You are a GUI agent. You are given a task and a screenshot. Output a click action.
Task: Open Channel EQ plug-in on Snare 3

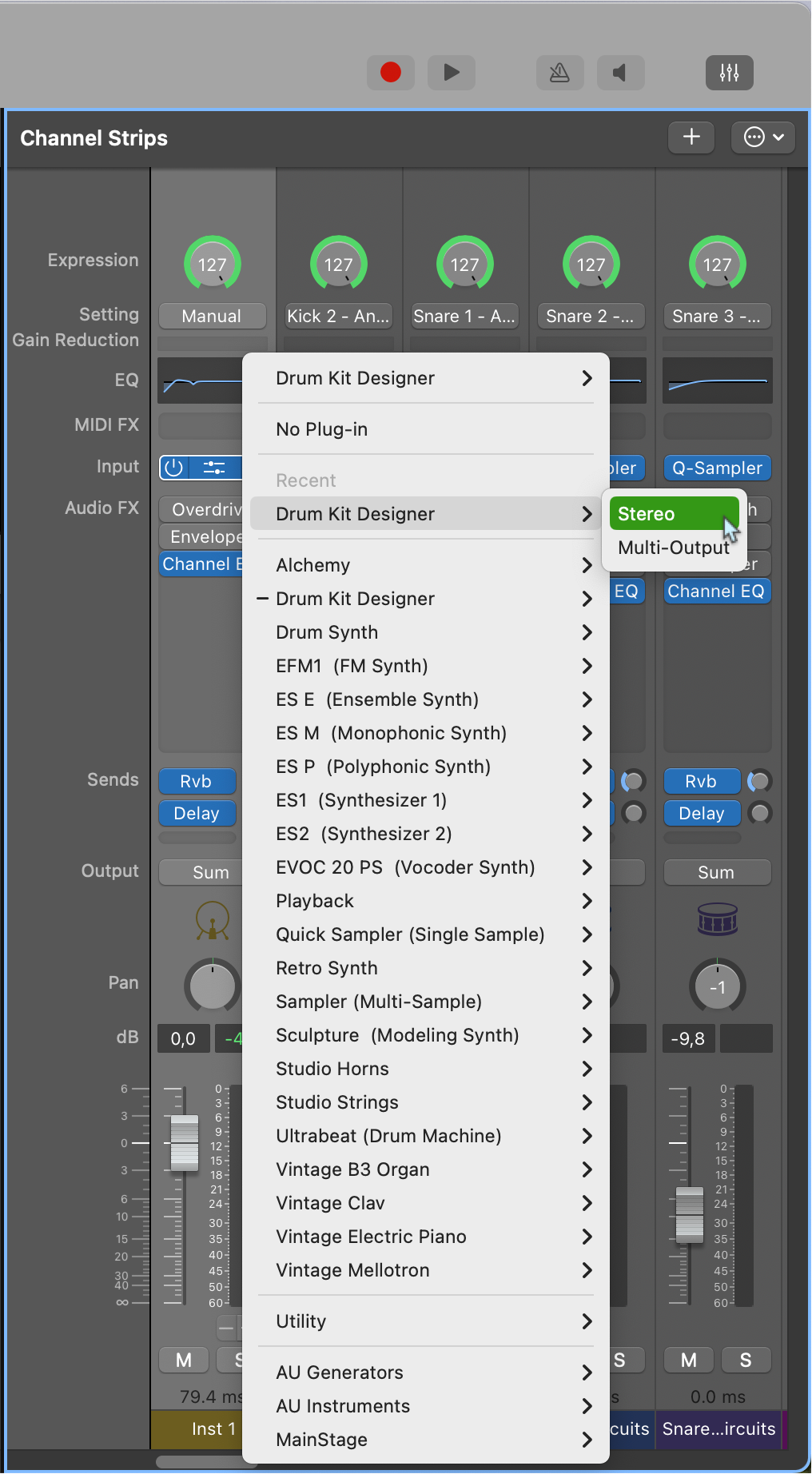click(x=717, y=592)
